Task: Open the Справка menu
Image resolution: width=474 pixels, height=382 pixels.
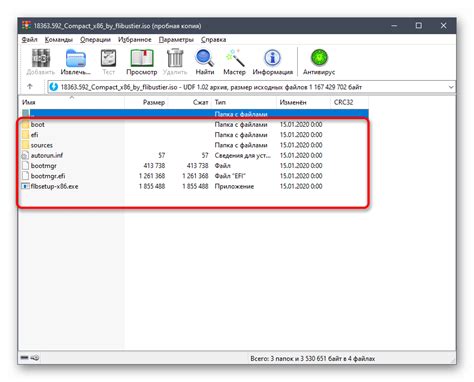Action: coord(213,39)
